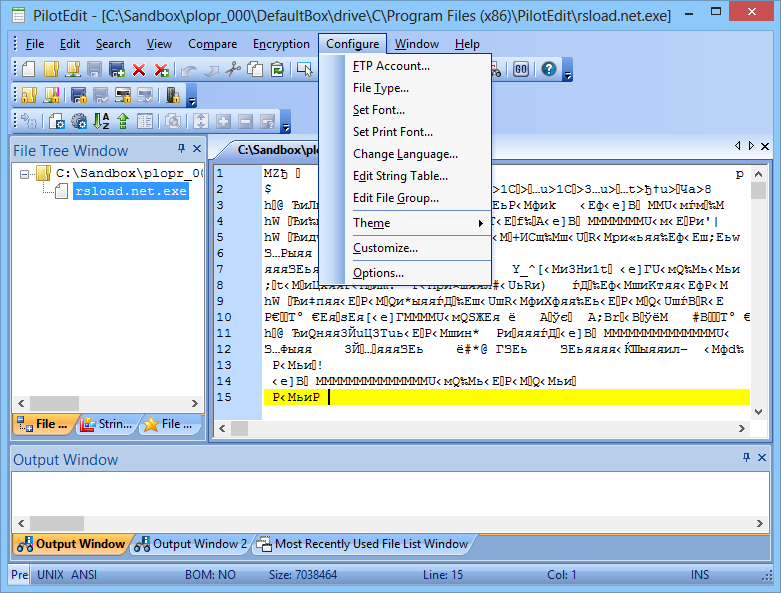
Task: Close the Output Window panel
Action: [x=762, y=457]
